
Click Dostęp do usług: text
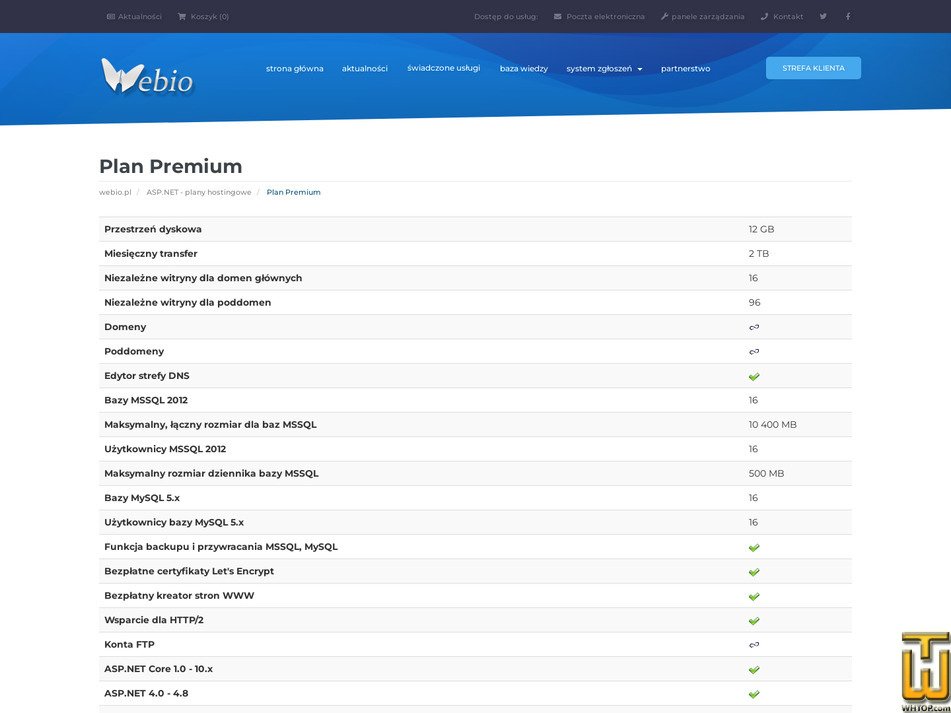(506, 16)
